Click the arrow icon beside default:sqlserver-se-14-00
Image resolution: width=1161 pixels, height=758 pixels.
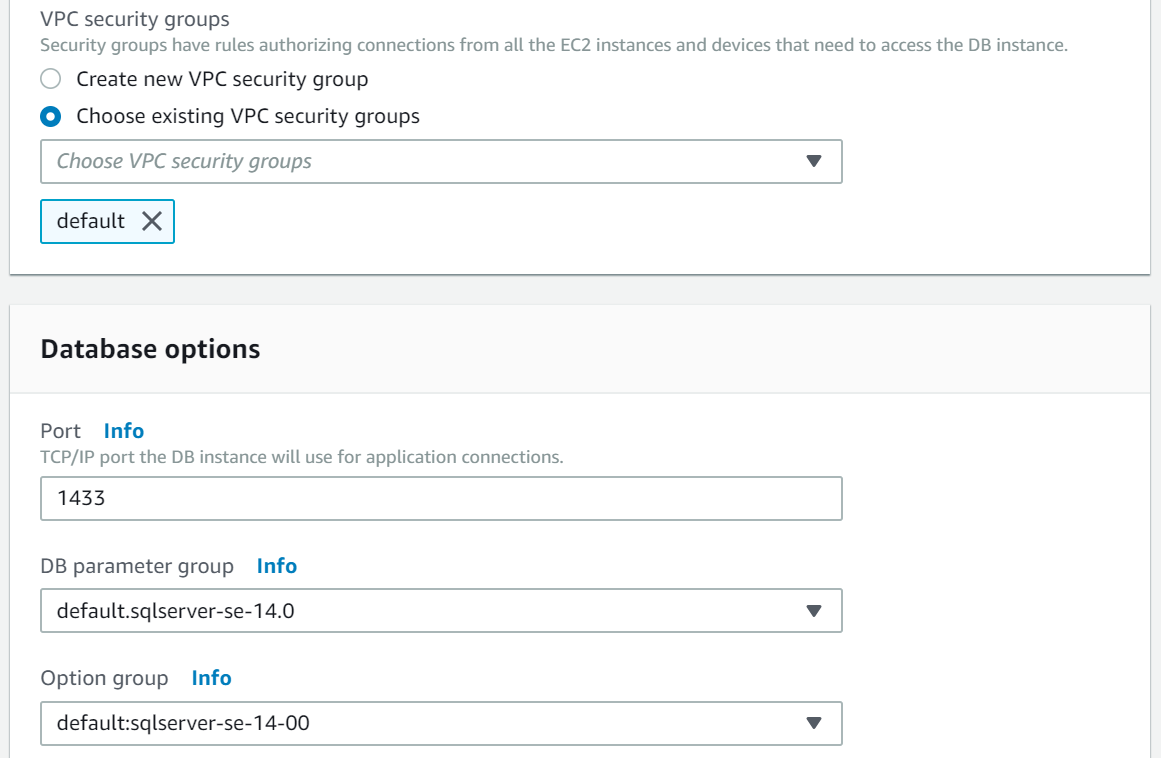tap(813, 722)
